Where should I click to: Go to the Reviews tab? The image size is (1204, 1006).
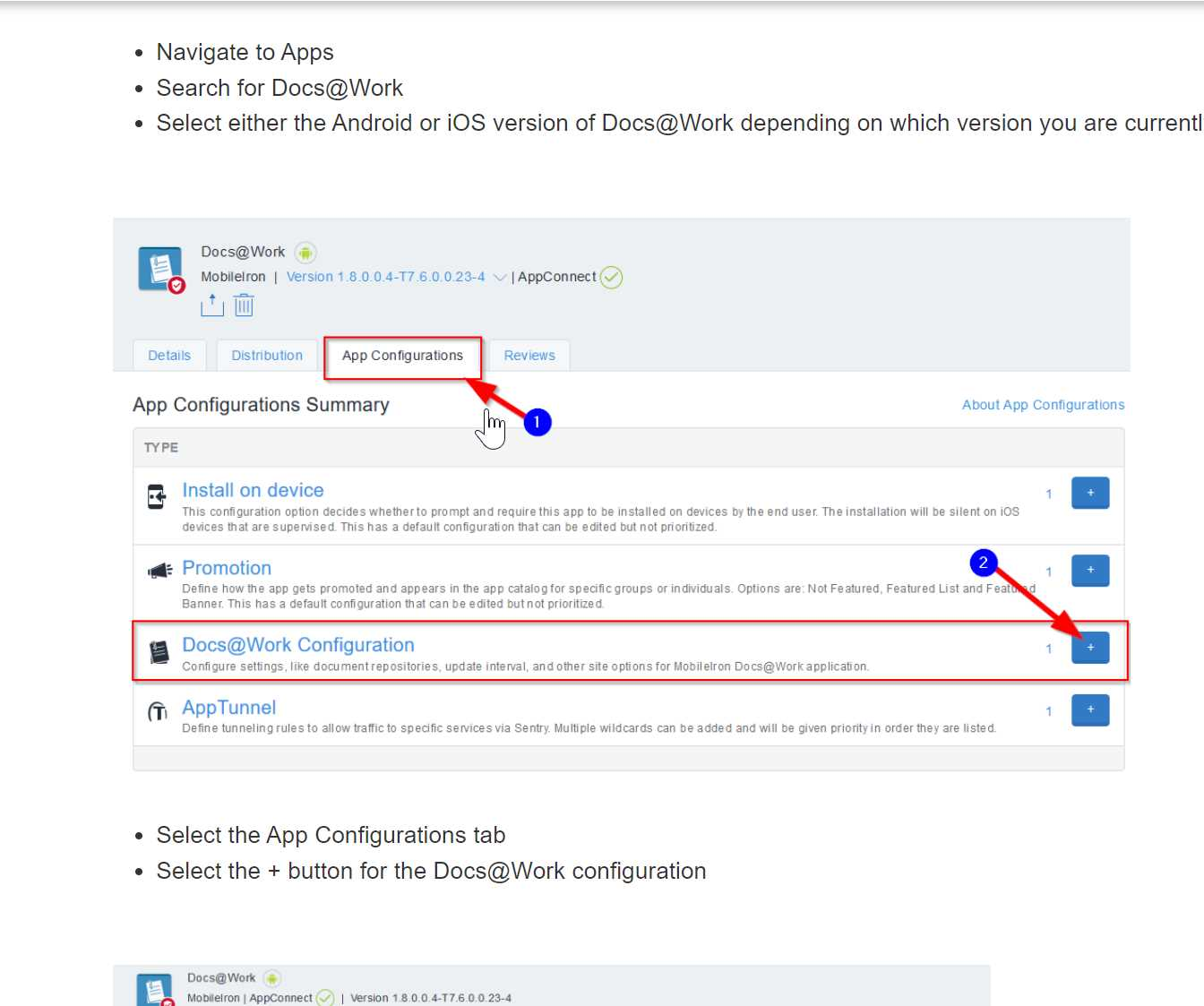click(529, 356)
